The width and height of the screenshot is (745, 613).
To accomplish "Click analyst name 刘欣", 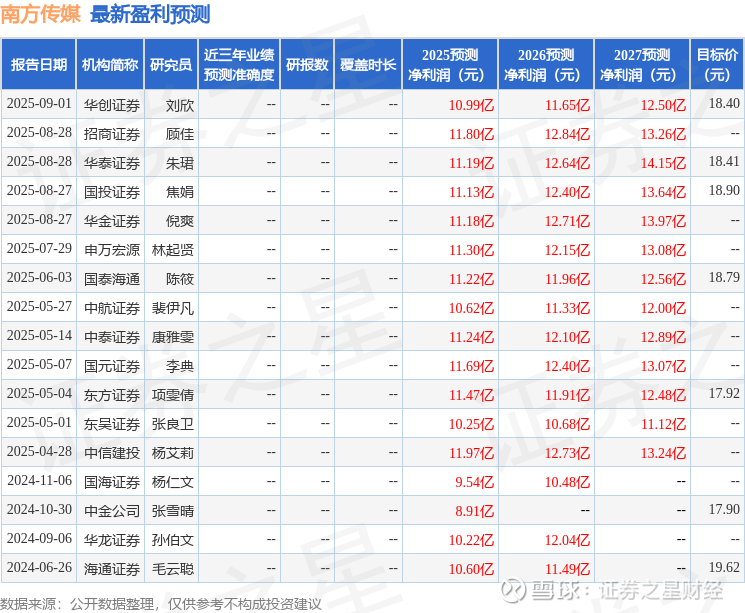I will click(180, 105).
